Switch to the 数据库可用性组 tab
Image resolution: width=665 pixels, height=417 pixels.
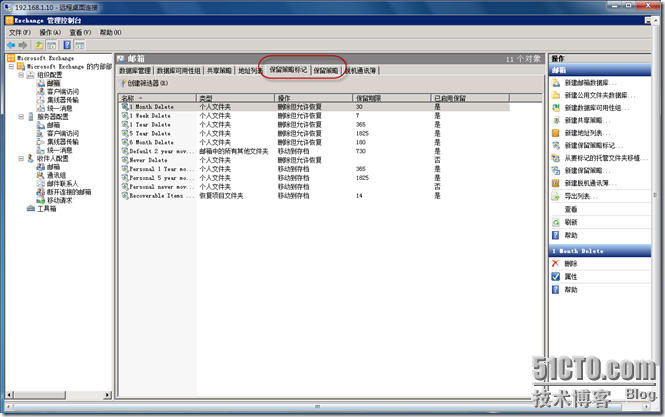tap(179, 70)
